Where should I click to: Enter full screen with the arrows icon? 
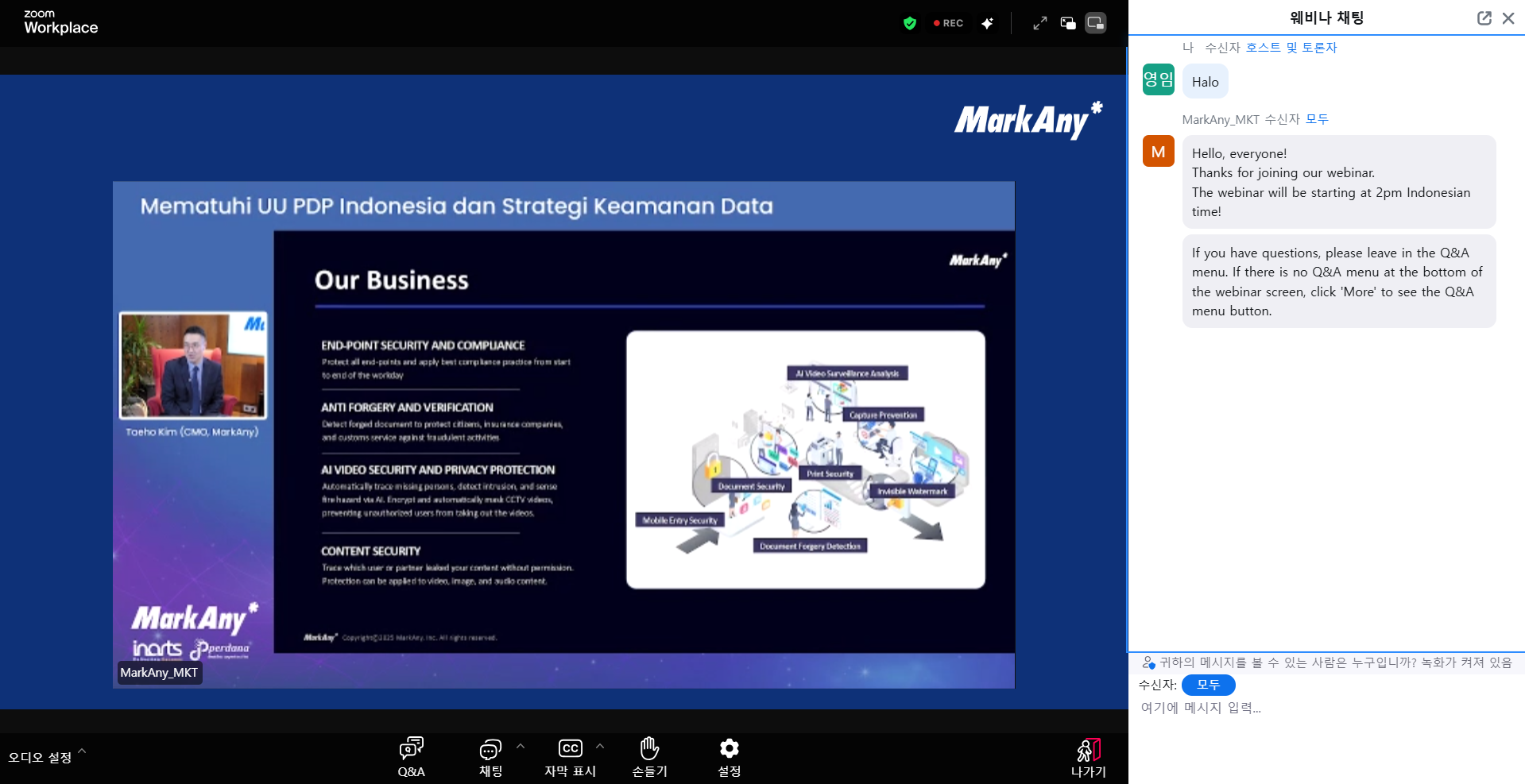coord(1039,23)
